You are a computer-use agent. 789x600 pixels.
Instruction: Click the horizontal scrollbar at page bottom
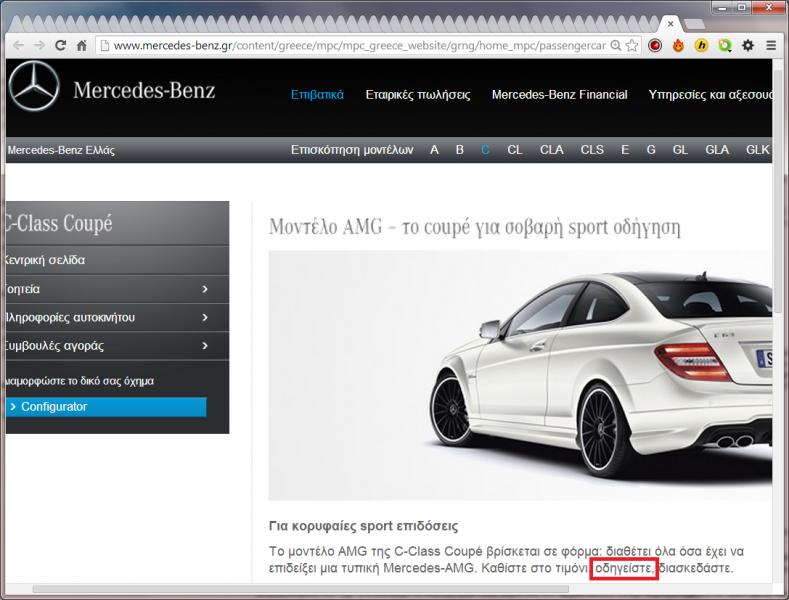[300, 588]
